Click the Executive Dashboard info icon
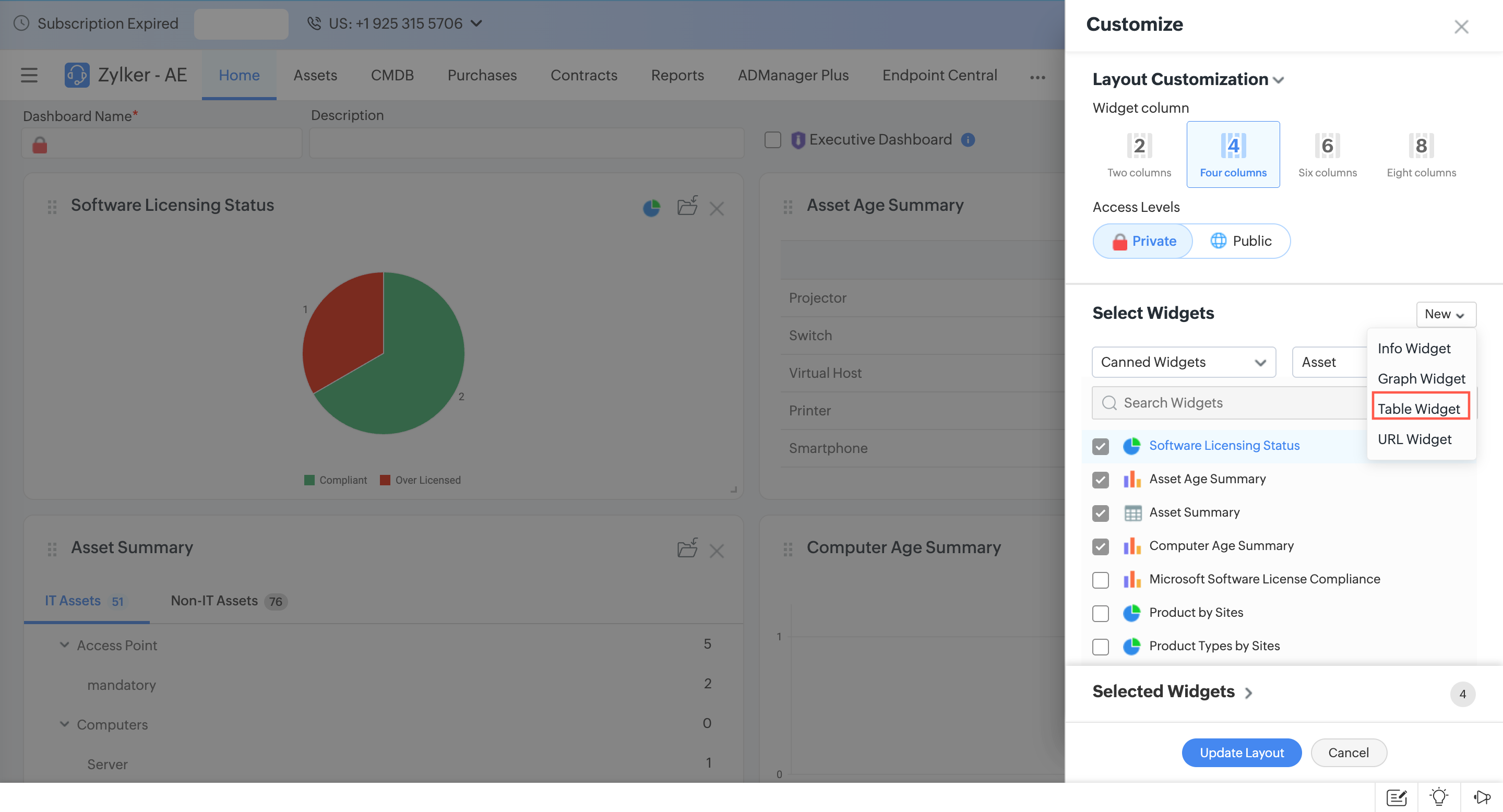This screenshot has width=1503, height=812. pyautogui.click(x=968, y=140)
